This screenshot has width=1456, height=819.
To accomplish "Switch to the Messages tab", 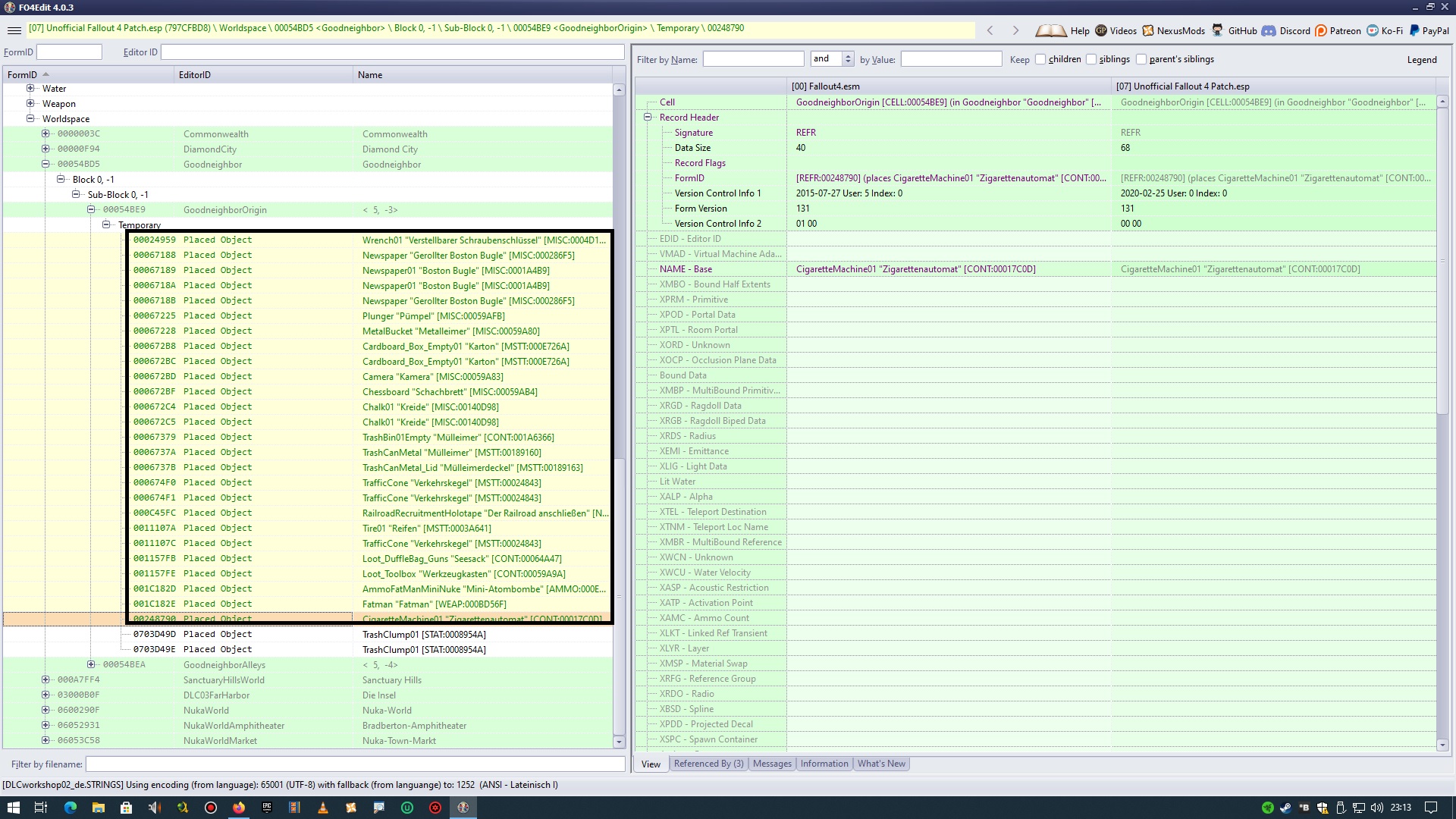I will 772,764.
